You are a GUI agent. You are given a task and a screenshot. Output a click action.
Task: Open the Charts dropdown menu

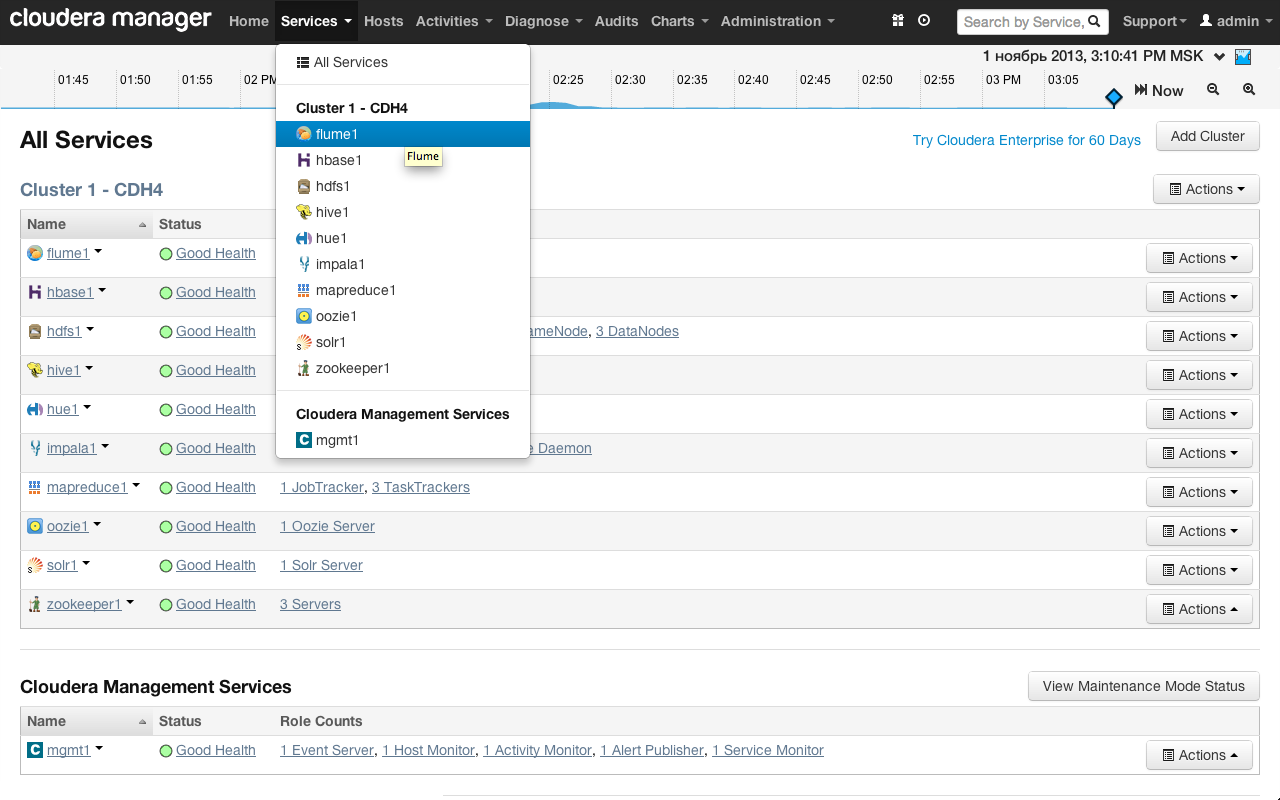coord(680,21)
